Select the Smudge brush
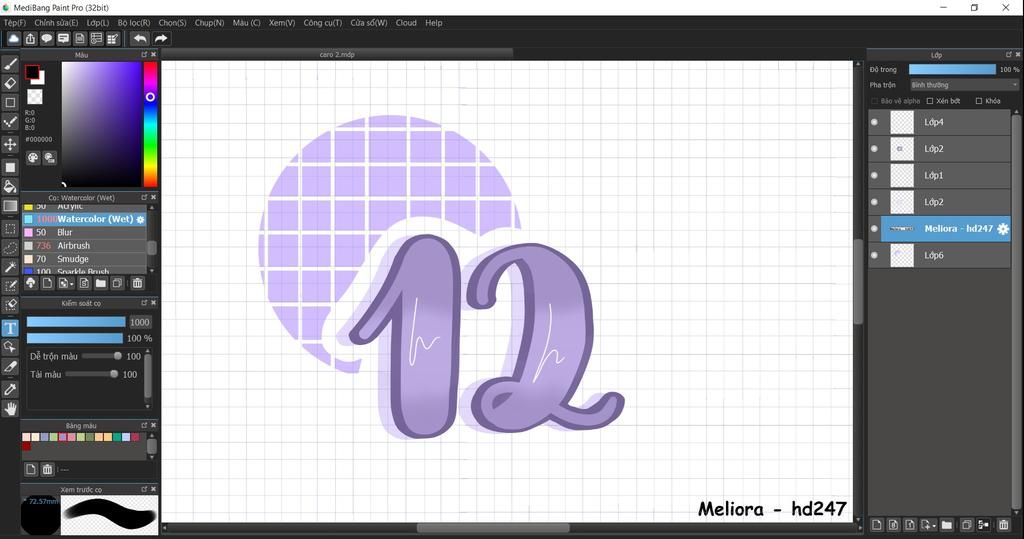The height and width of the screenshot is (539, 1024). point(85,259)
